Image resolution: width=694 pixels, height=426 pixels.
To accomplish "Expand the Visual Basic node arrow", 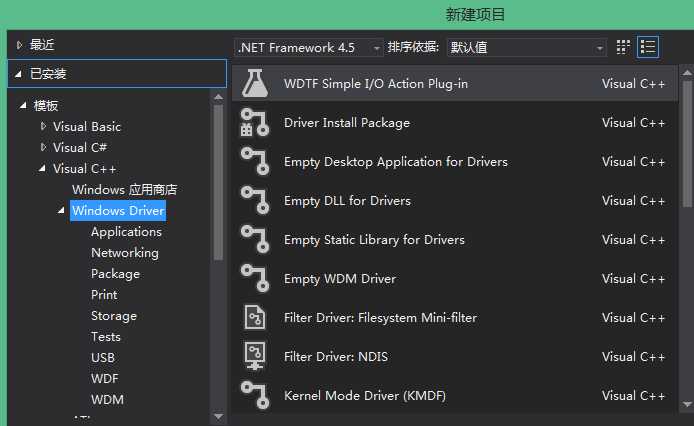I will point(43,126).
